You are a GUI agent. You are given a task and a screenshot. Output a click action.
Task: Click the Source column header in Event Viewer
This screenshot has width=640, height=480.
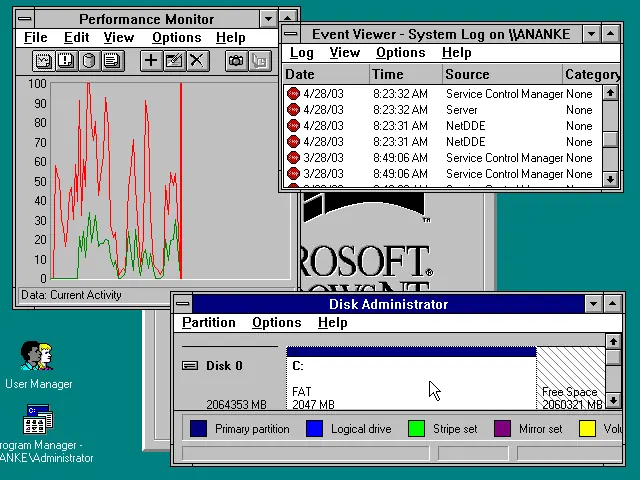(x=467, y=74)
